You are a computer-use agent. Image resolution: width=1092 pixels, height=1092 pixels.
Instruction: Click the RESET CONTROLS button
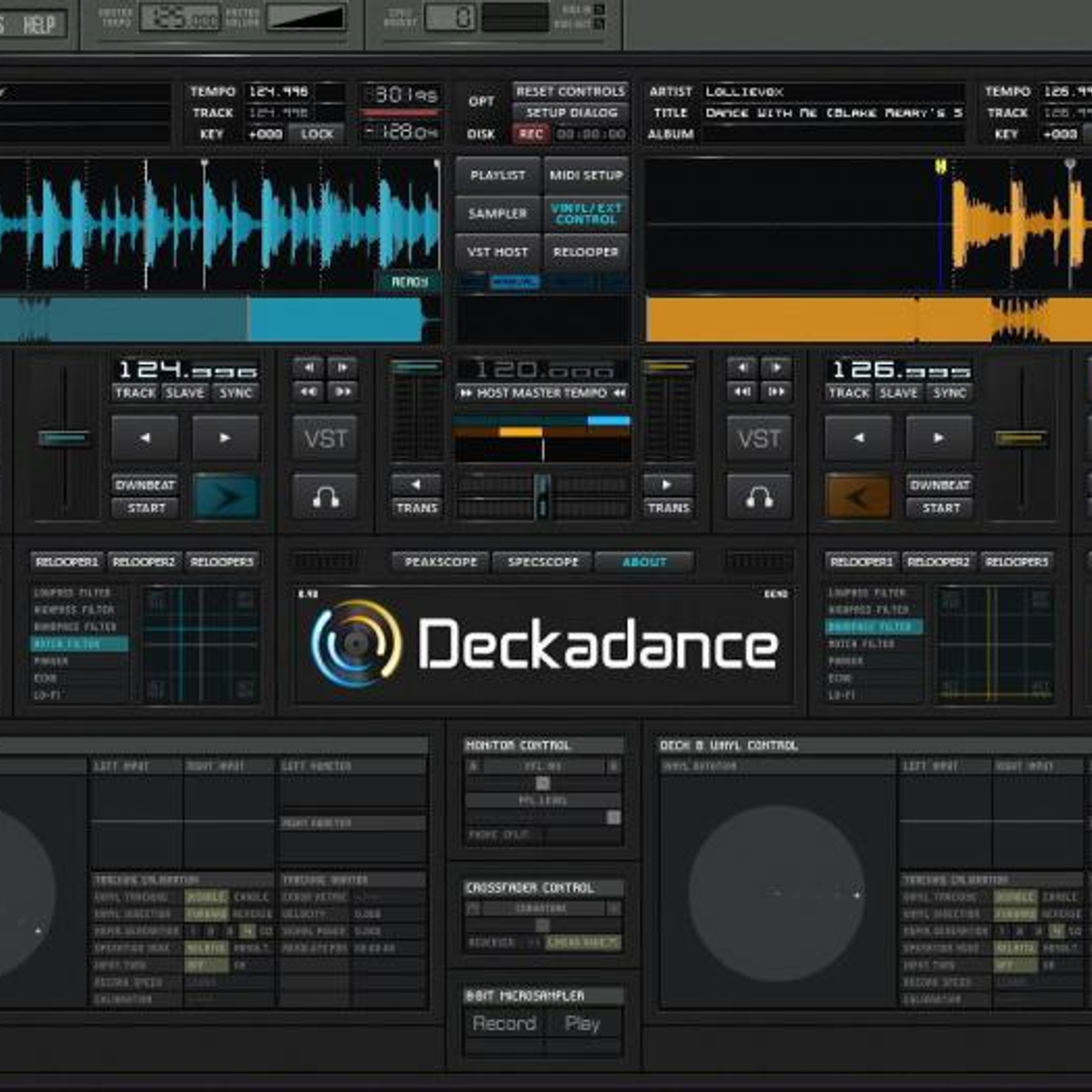(x=571, y=92)
